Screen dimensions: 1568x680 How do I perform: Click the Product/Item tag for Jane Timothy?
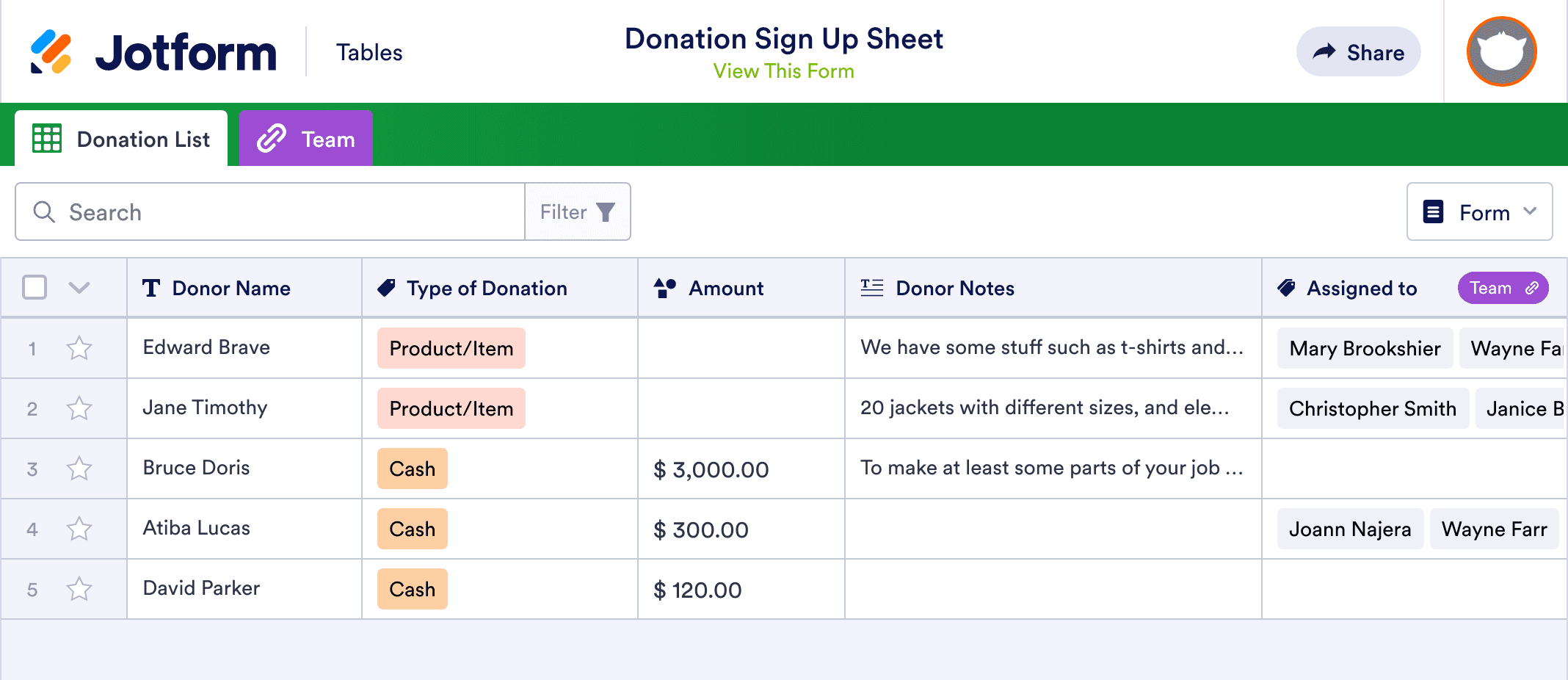pos(451,409)
